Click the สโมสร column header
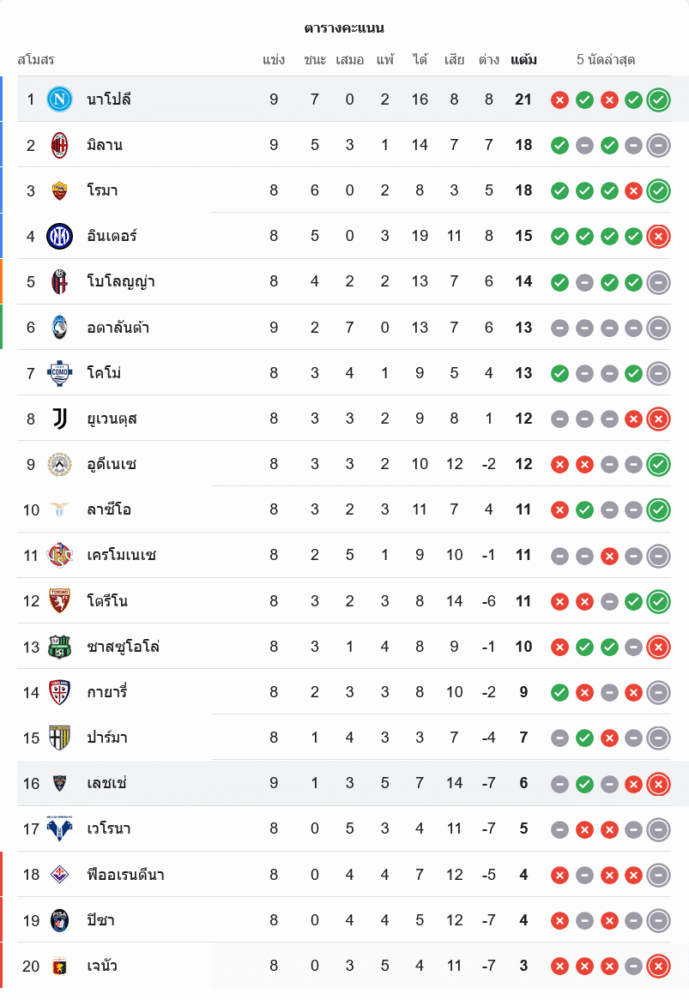 (x=36, y=60)
